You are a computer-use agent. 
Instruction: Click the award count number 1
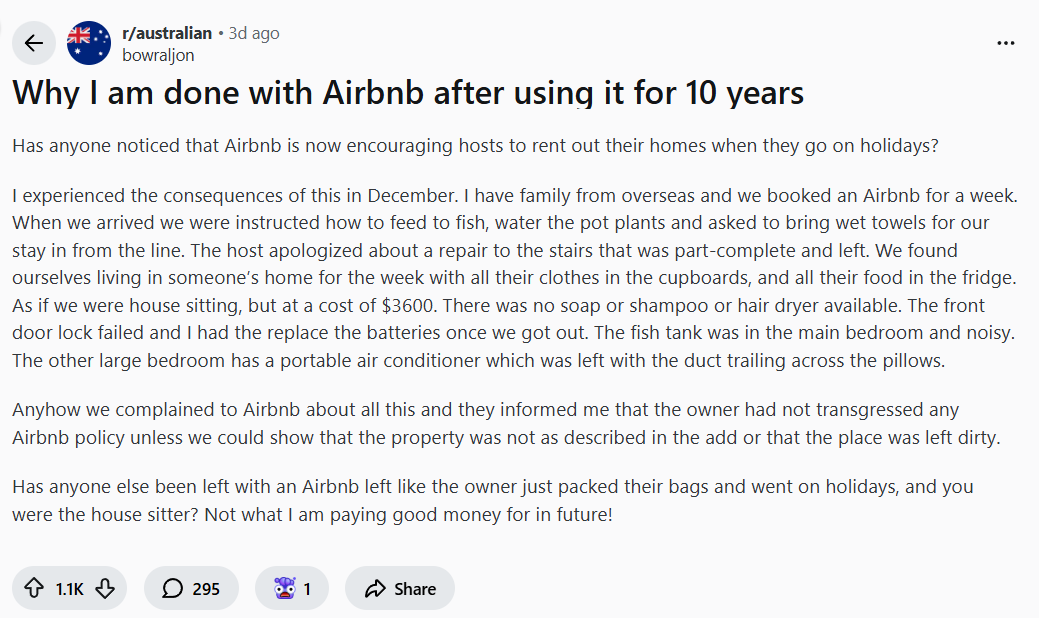[x=307, y=589]
